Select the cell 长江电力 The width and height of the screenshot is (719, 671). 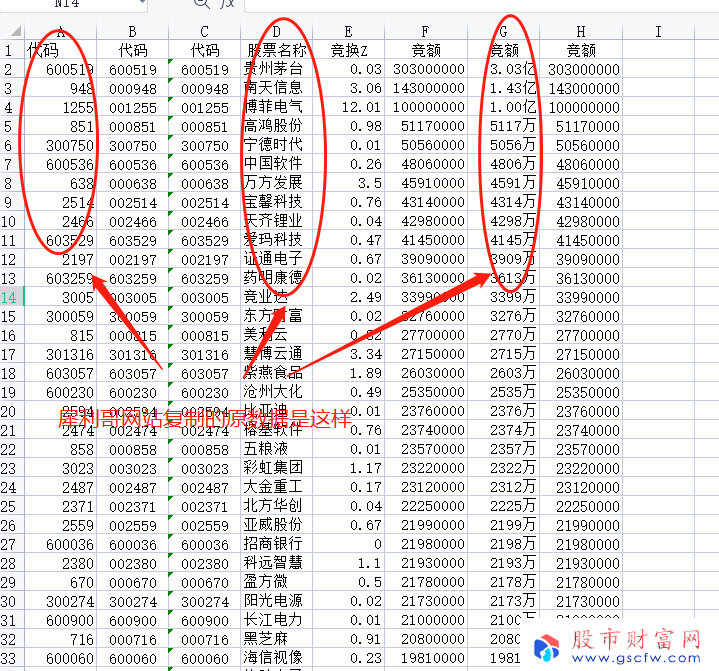tap(277, 621)
